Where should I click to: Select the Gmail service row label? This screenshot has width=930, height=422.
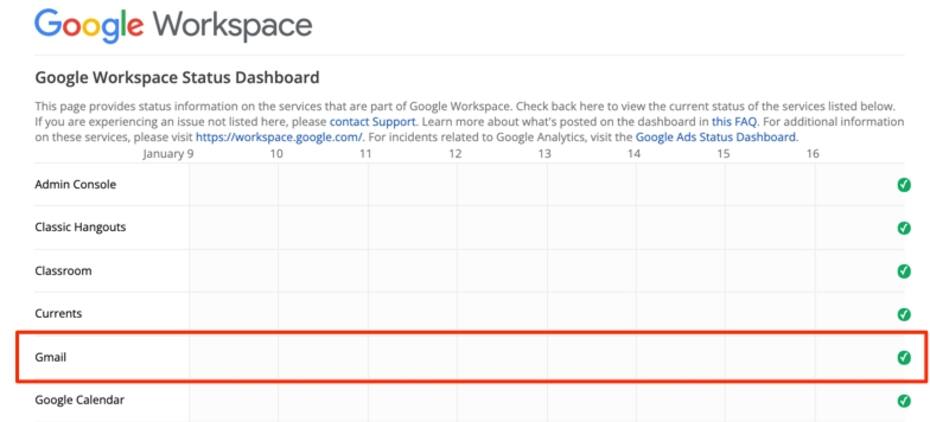[x=50, y=357]
